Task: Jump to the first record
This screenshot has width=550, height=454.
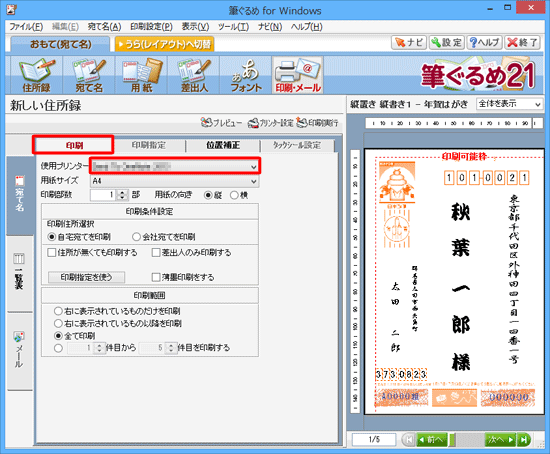Action: 408,440
